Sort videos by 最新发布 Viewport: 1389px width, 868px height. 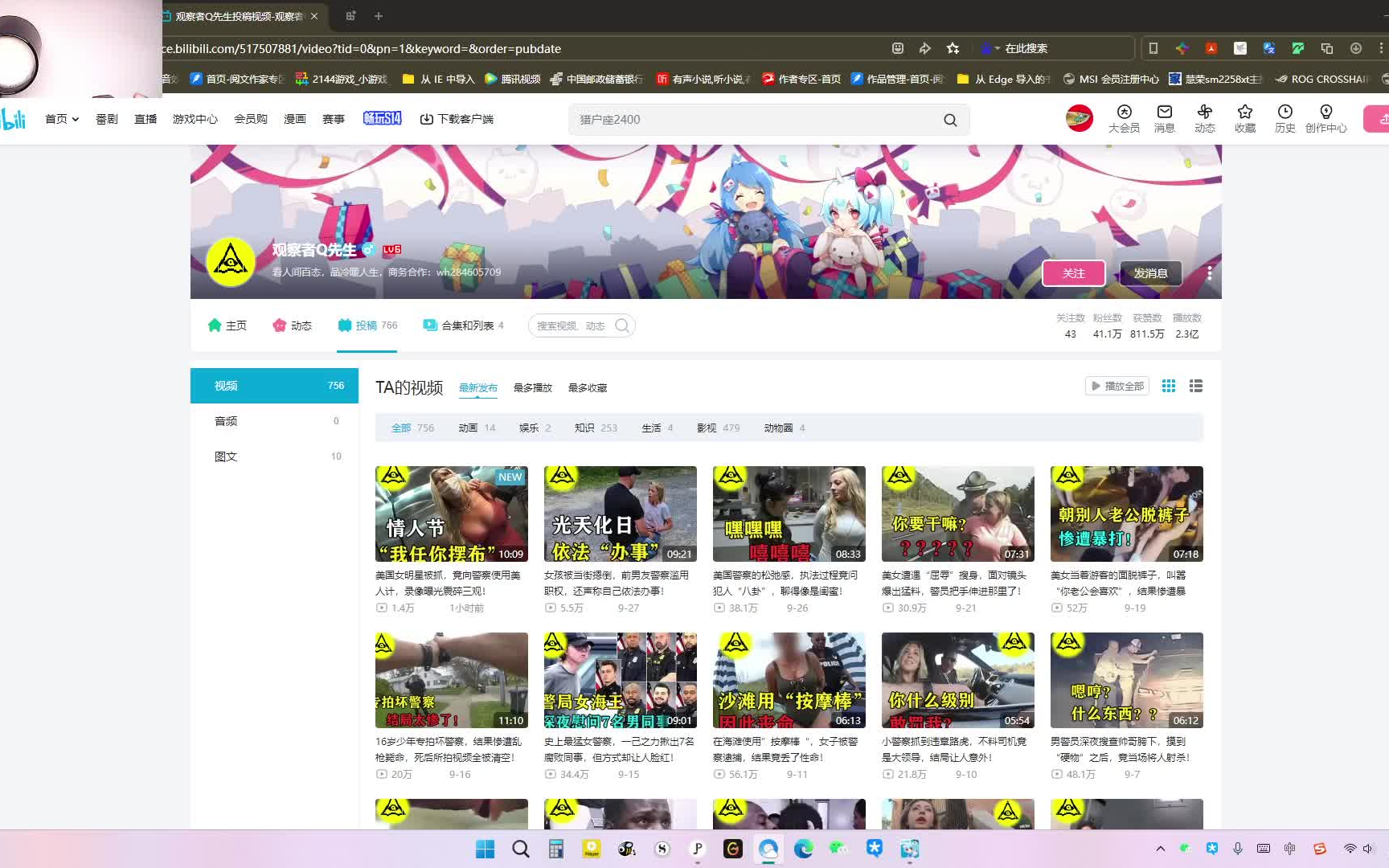pos(478,388)
